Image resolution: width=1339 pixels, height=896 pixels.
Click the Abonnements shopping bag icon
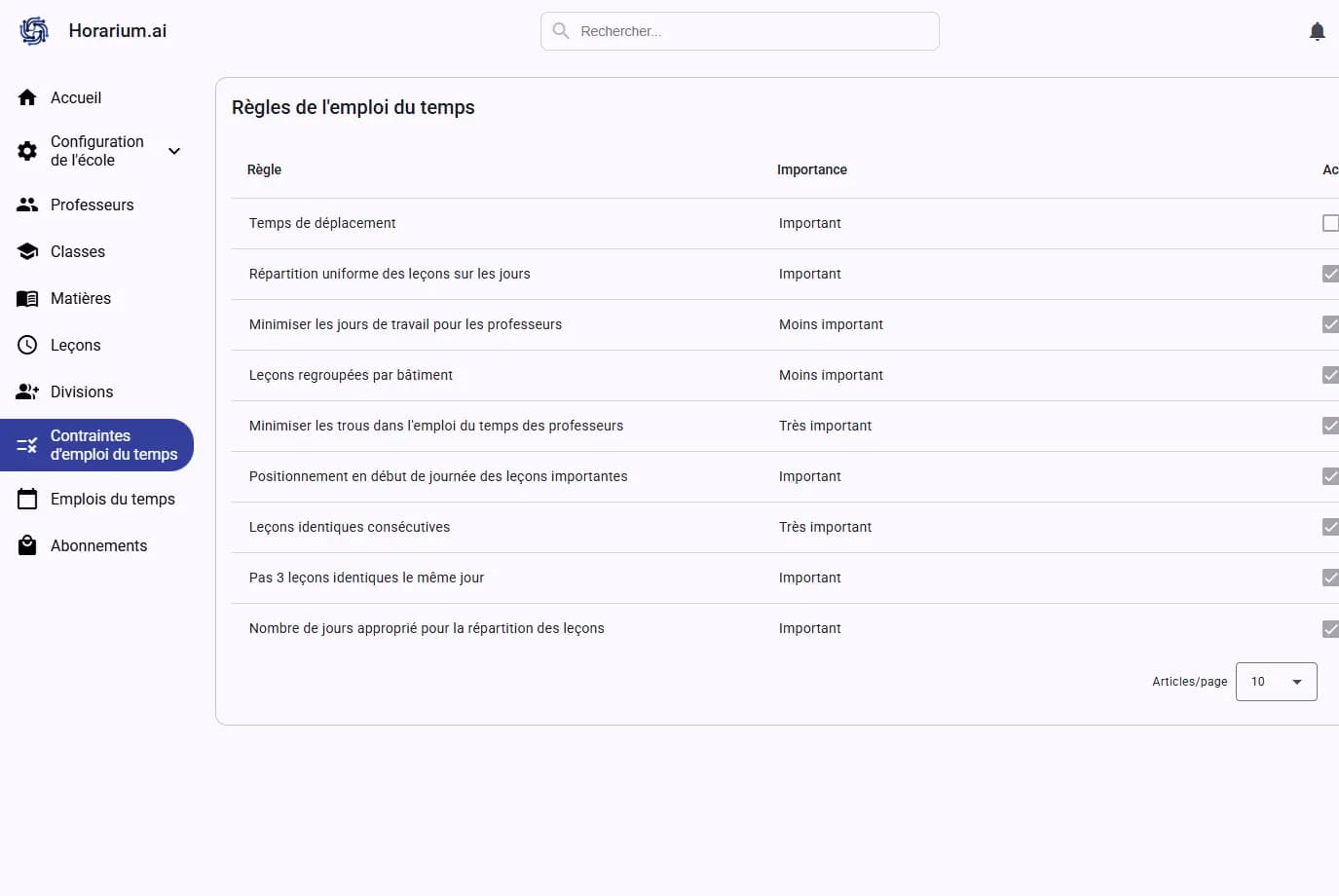27,545
